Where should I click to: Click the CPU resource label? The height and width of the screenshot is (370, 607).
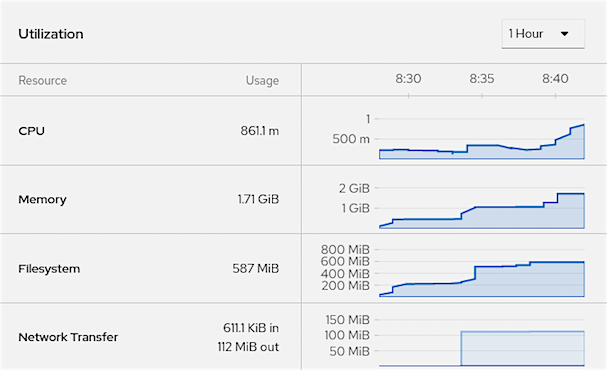click(31, 131)
